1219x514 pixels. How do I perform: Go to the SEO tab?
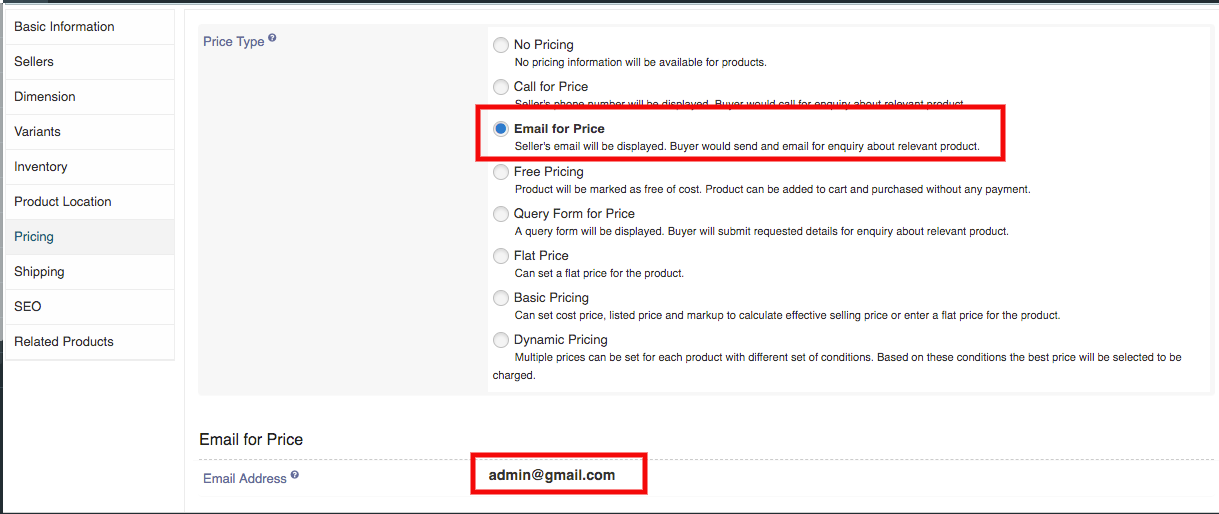[x=28, y=307]
